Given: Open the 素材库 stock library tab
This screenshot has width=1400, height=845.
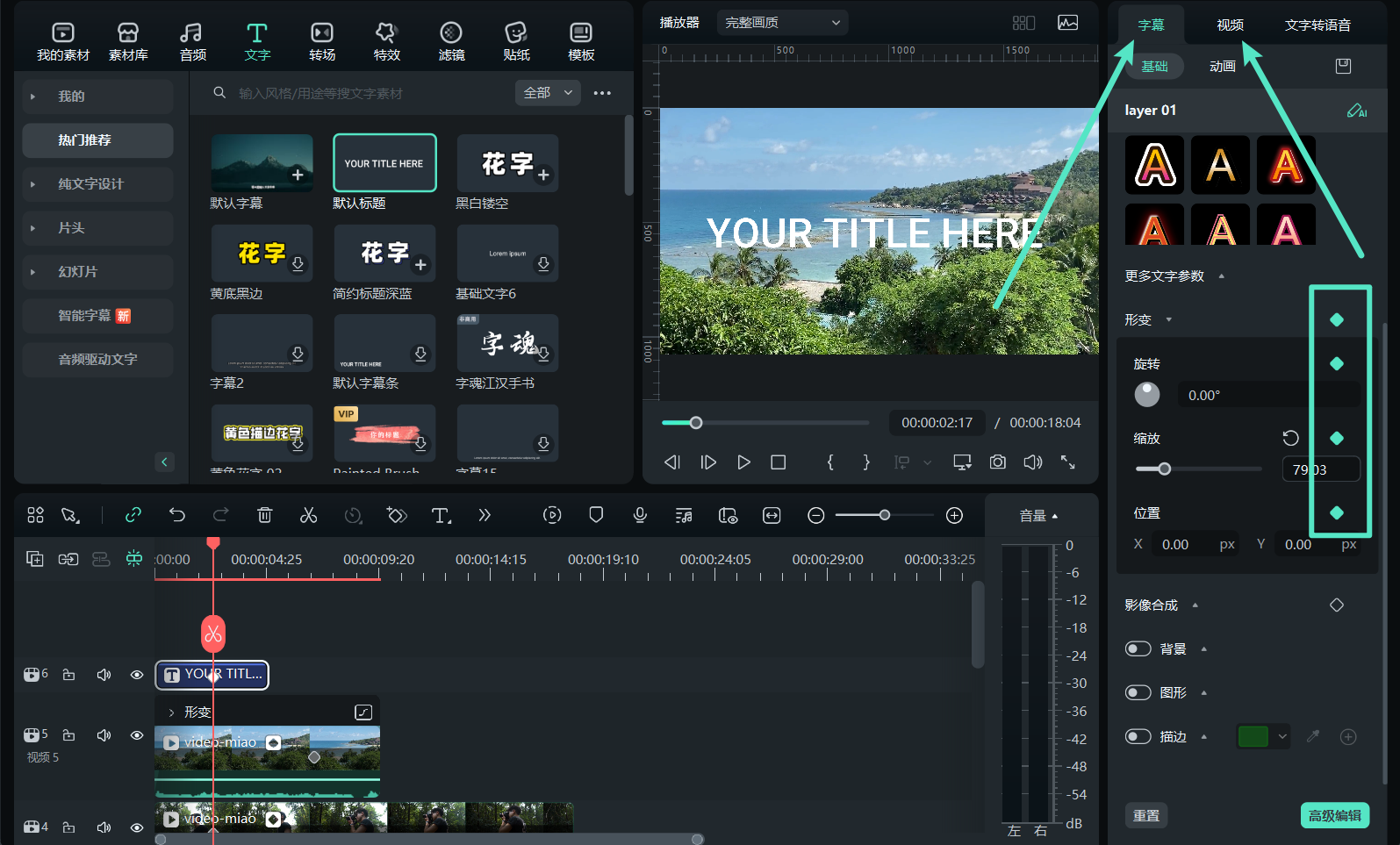Looking at the screenshot, I should 128,41.
